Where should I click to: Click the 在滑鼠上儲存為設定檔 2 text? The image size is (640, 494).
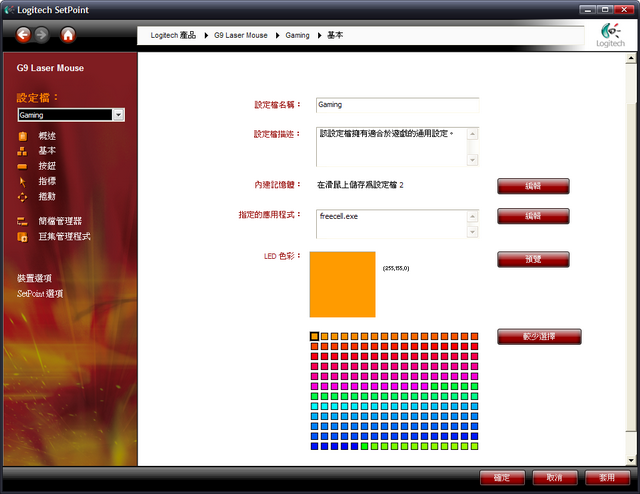coord(360,185)
